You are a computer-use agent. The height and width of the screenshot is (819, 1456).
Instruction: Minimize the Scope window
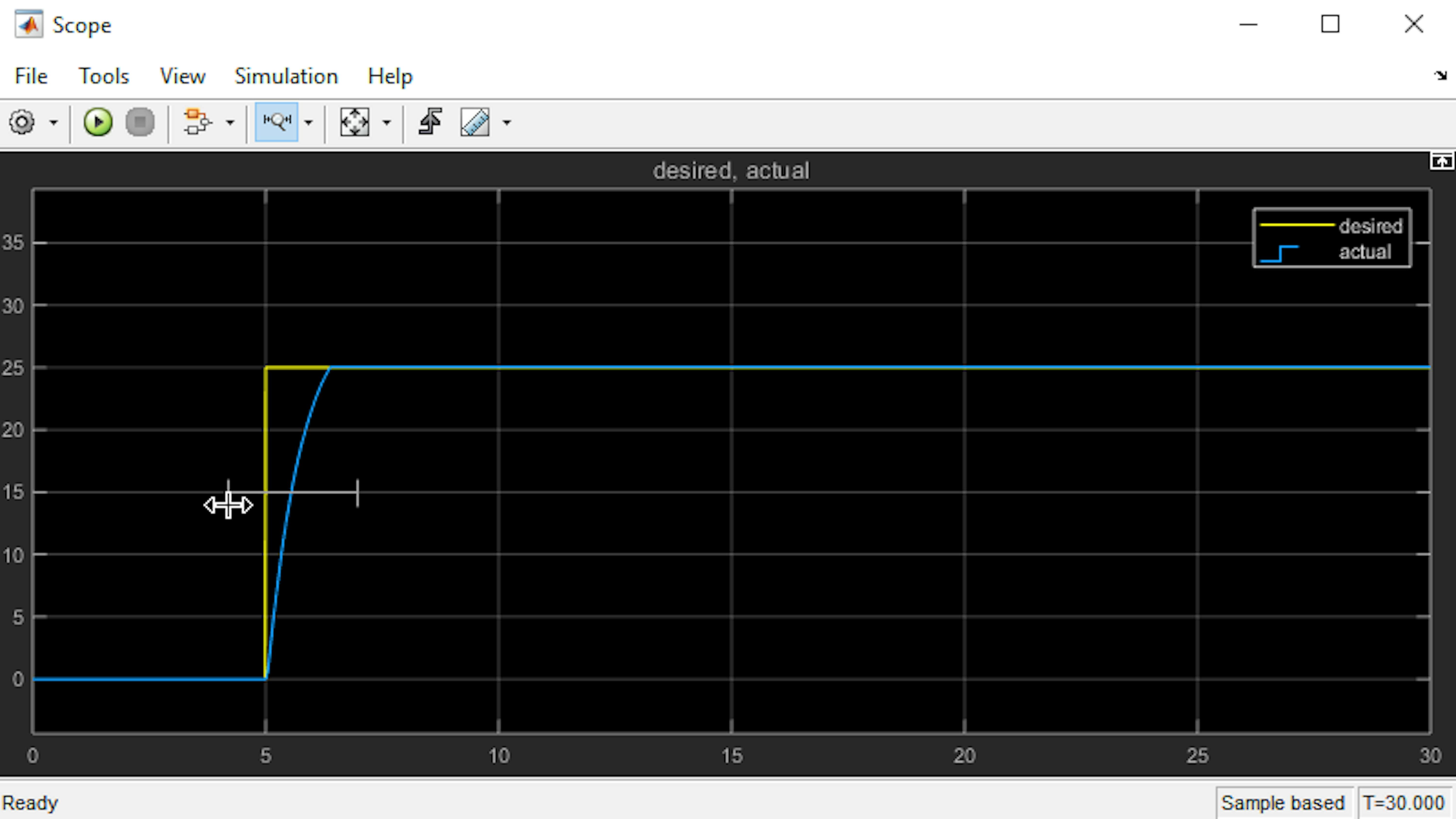(x=1248, y=24)
